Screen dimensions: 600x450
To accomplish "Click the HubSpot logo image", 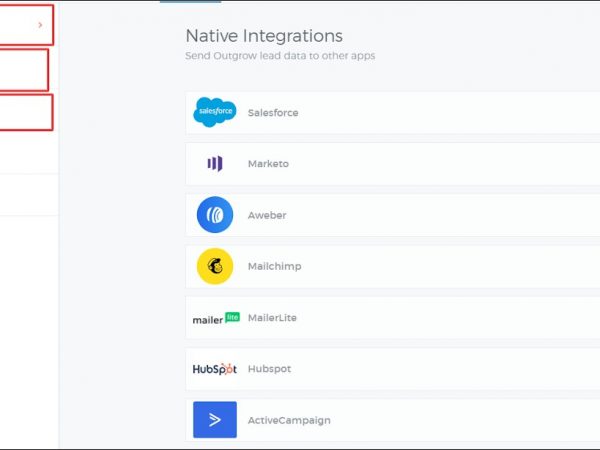I will coord(214,369).
